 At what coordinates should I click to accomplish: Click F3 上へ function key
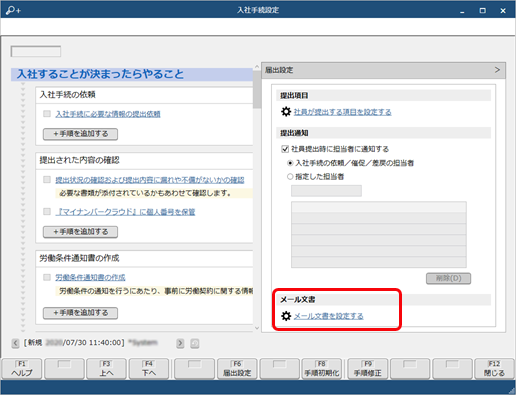tap(107, 369)
